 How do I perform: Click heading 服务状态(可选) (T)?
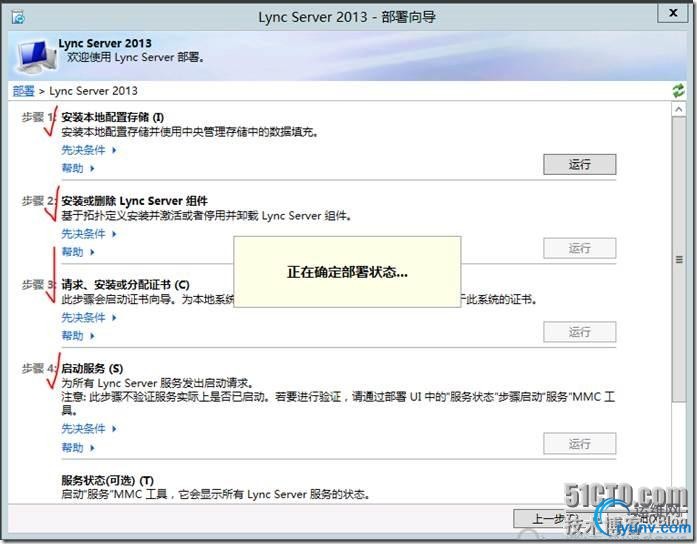[x=108, y=480]
